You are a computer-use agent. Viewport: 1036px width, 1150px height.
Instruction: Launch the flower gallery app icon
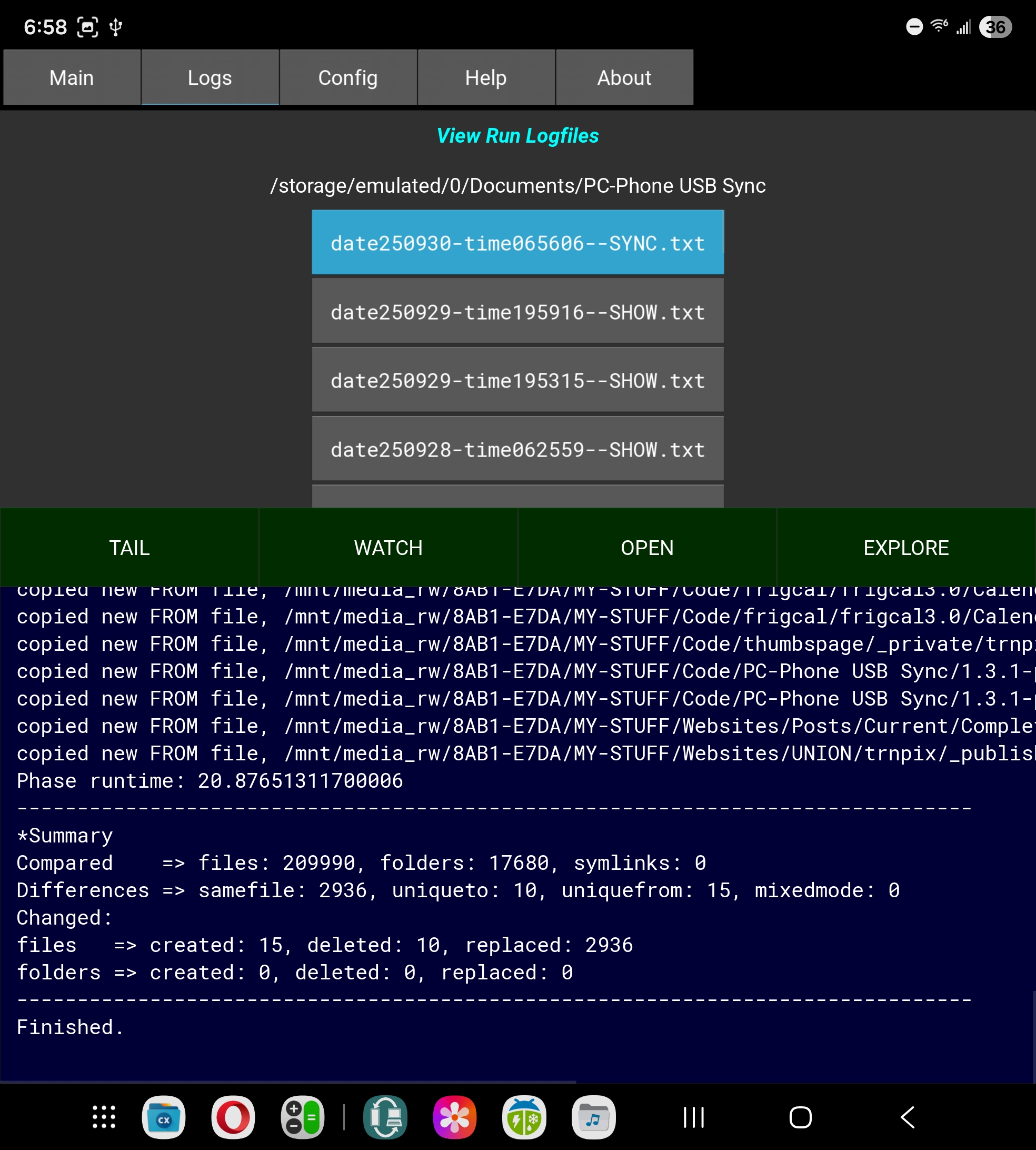[454, 1117]
